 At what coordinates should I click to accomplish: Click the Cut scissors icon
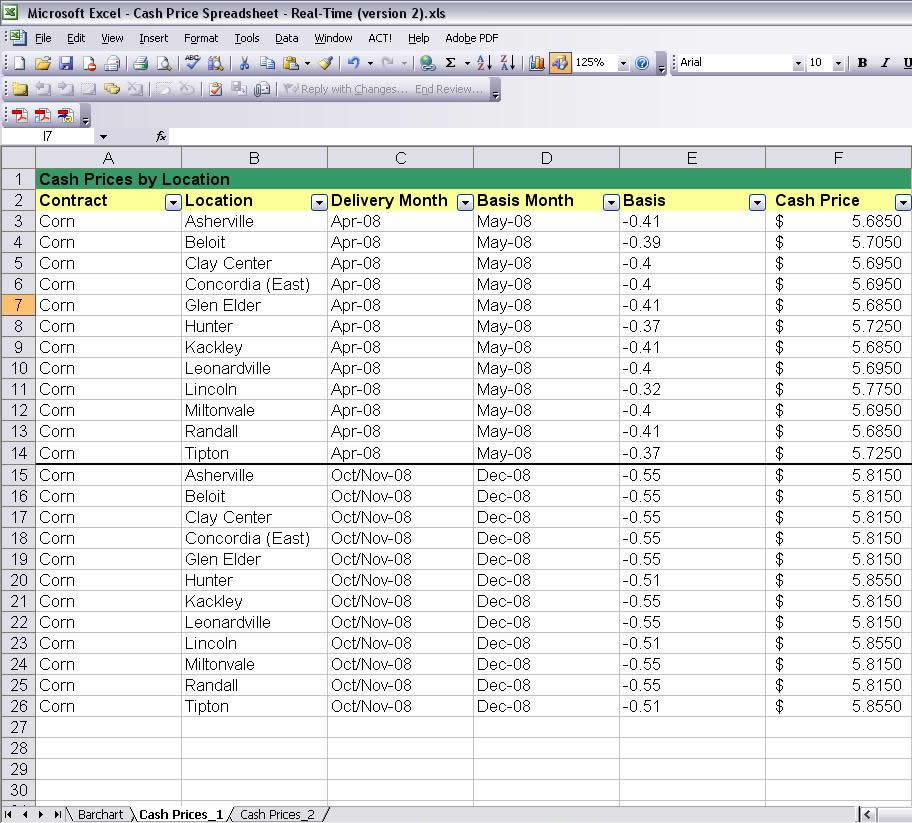244,63
